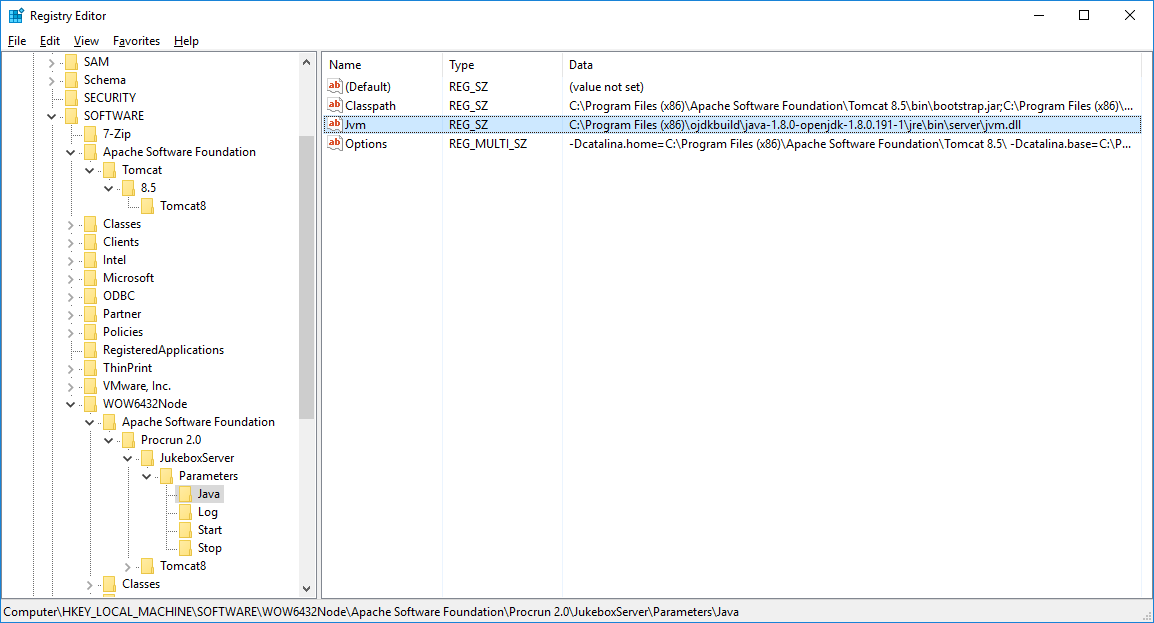This screenshot has height=623, width=1154.
Task: Click the (Default) value icon
Action: coord(335,87)
